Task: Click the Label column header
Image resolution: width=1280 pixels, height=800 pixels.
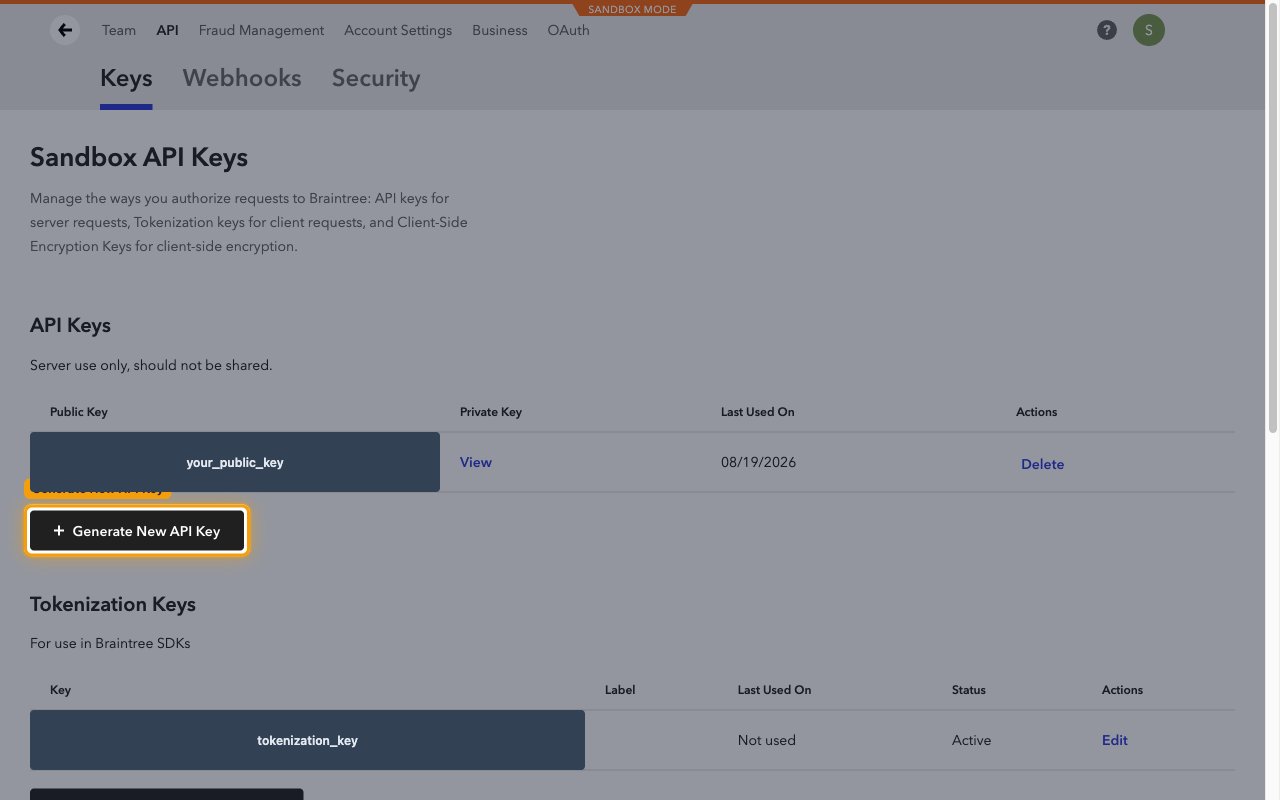Action: coord(620,690)
